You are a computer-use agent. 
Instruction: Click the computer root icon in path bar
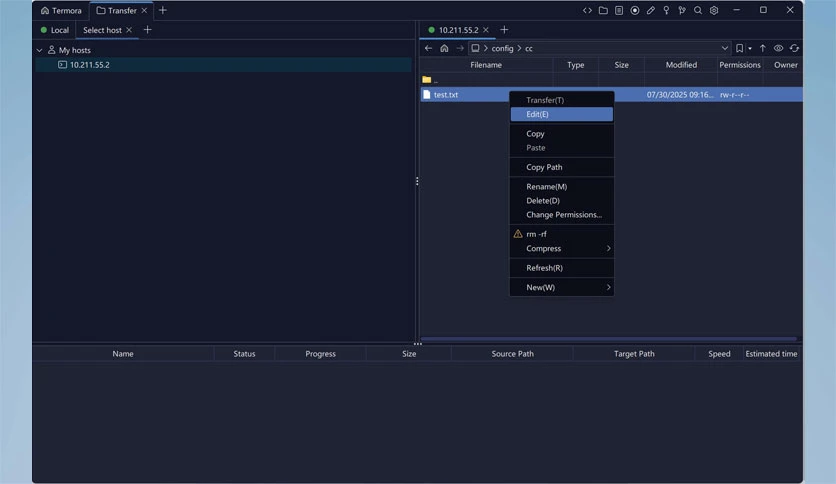click(x=475, y=48)
